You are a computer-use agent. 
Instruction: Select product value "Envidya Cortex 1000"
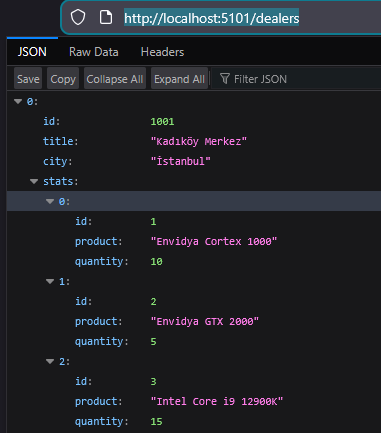click(214, 241)
